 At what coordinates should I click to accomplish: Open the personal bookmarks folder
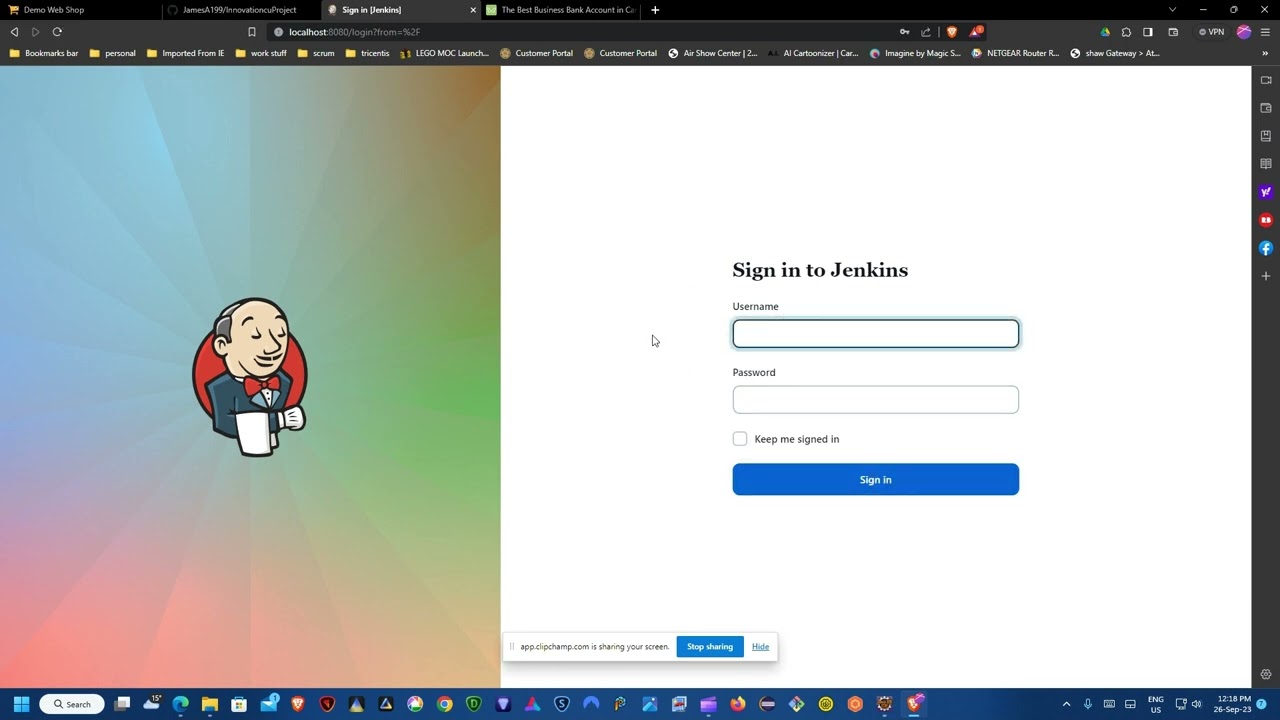point(112,53)
